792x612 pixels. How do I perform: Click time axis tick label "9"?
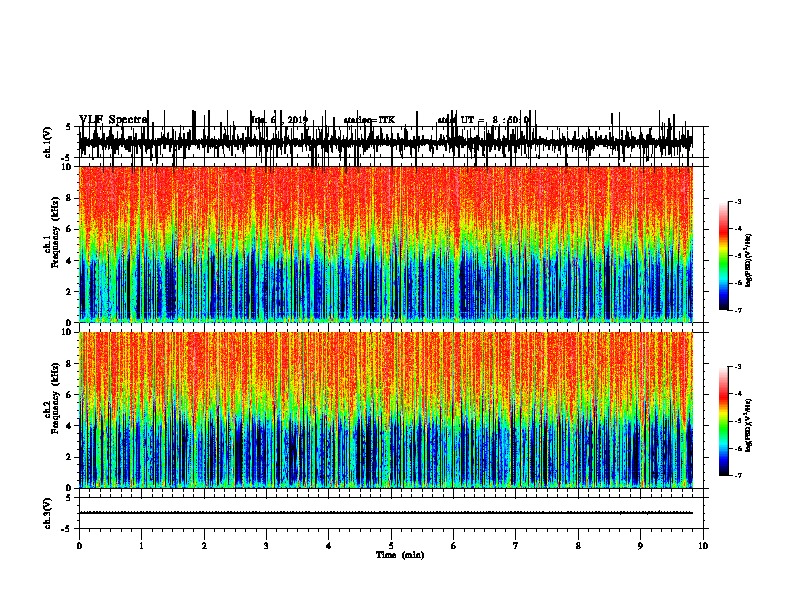tap(640, 546)
